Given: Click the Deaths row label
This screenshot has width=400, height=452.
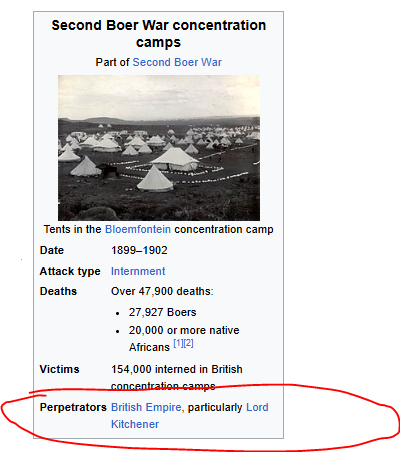Looking at the screenshot, I should pos(58,291).
